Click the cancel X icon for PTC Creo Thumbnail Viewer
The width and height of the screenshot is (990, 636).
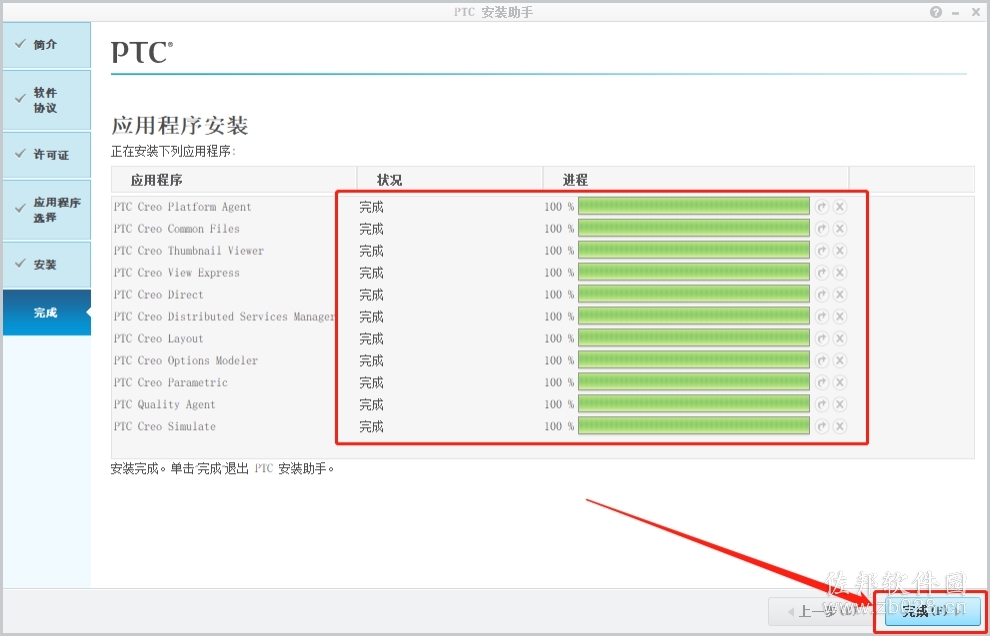(x=839, y=251)
